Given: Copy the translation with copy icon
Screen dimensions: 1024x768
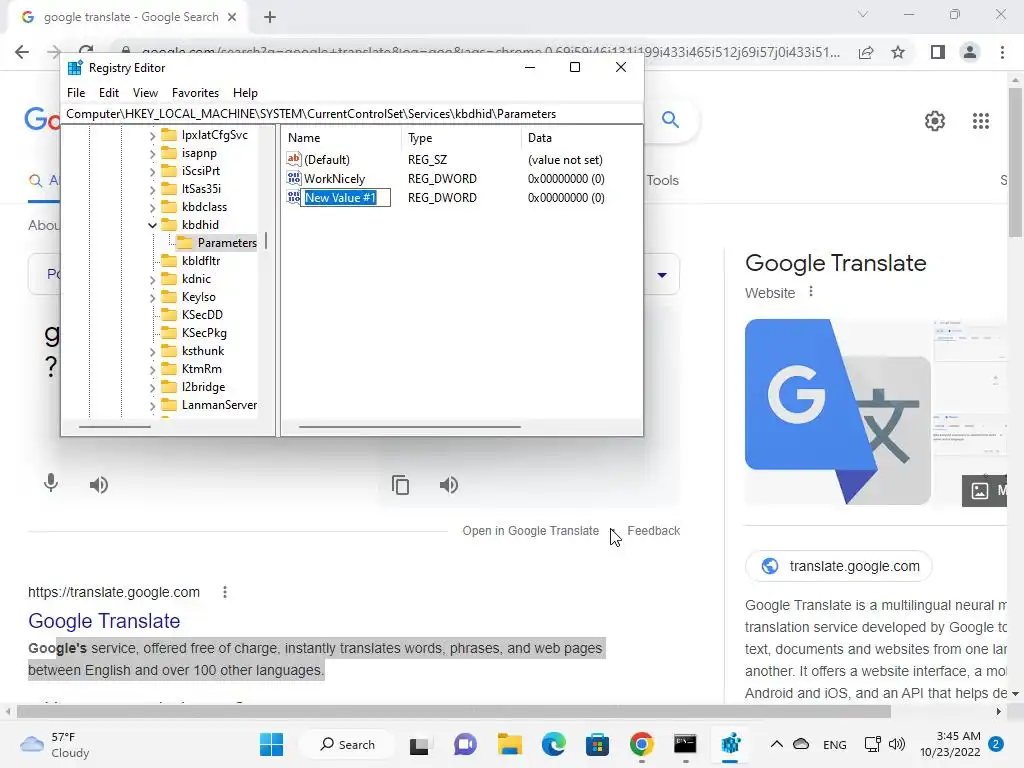Looking at the screenshot, I should [400, 485].
